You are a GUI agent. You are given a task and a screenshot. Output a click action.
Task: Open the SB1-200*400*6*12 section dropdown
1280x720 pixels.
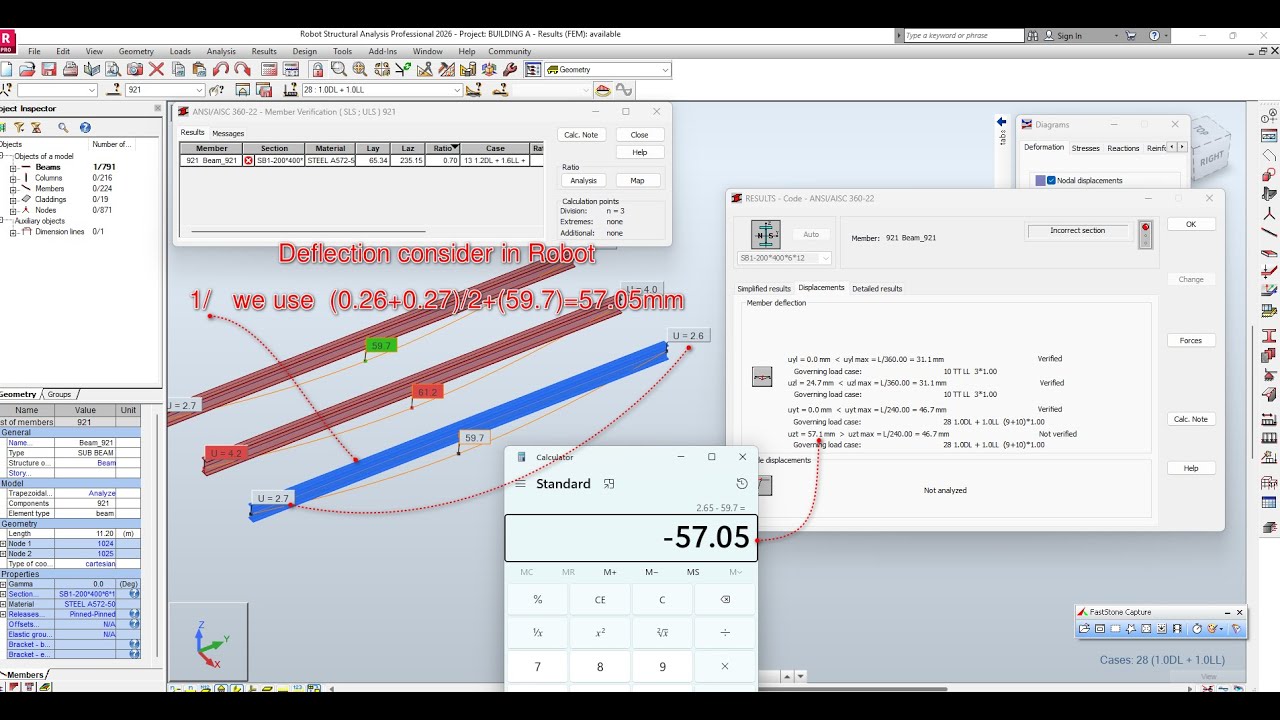(x=826, y=258)
